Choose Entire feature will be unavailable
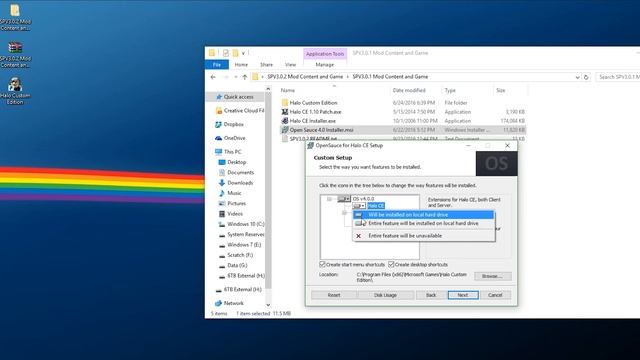Image resolution: width=640 pixels, height=360 pixels. 424,236
